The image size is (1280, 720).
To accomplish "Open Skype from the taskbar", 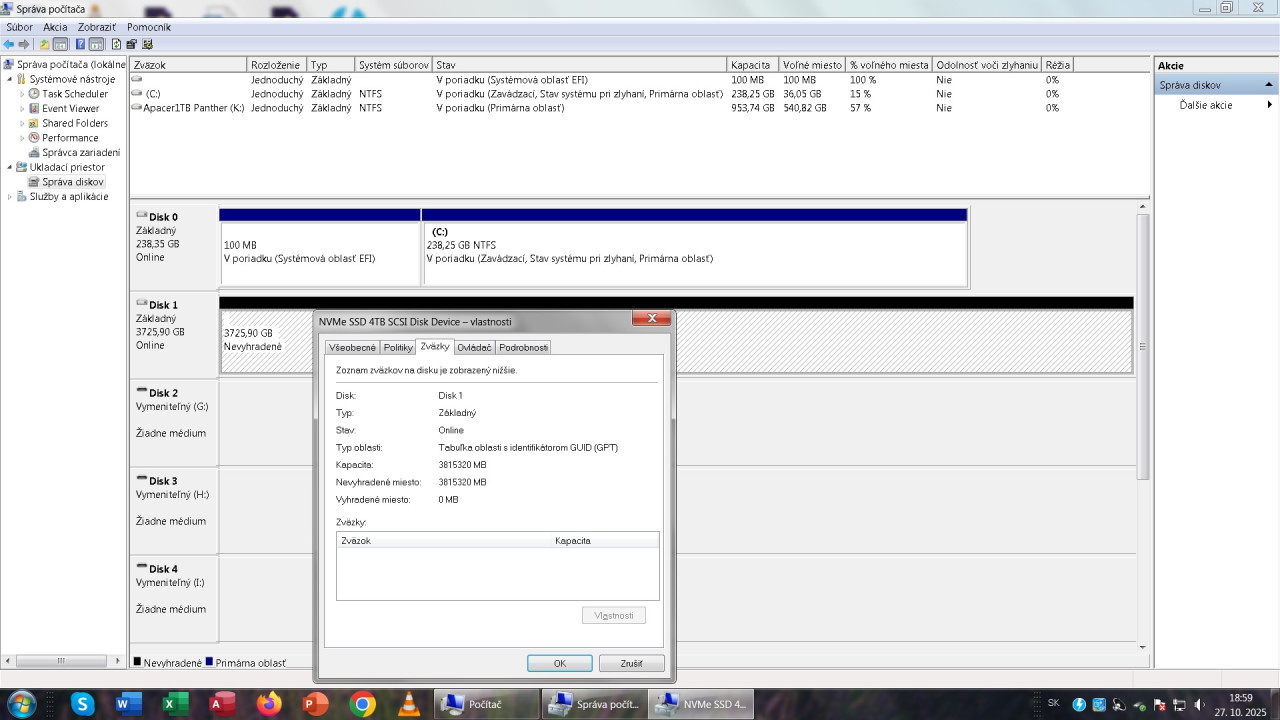I will coord(82,704).
